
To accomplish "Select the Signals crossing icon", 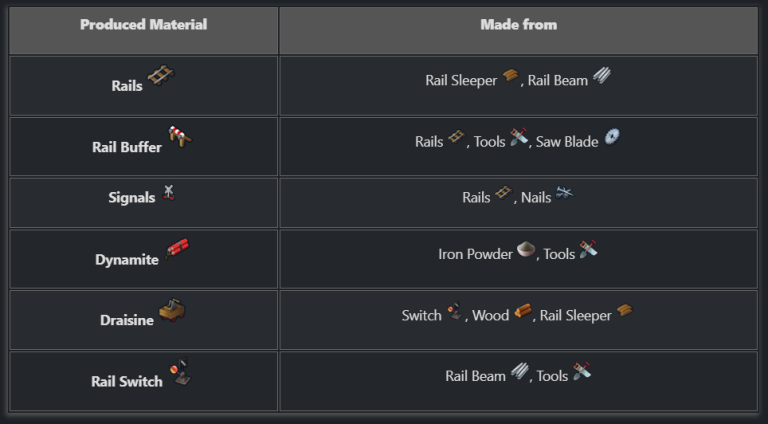I will pyautogui.click(x=168, y=192).
